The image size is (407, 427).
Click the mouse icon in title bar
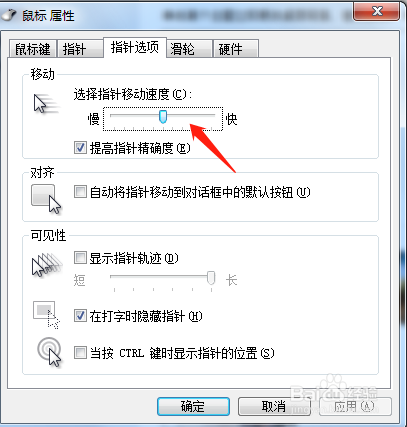pos(8,15)
